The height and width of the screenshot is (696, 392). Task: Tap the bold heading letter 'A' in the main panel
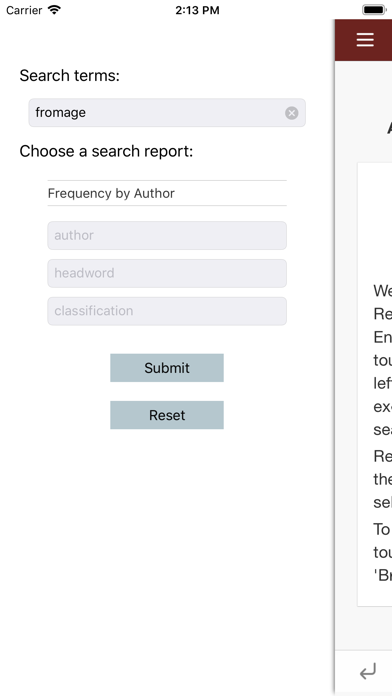[389, 128]
